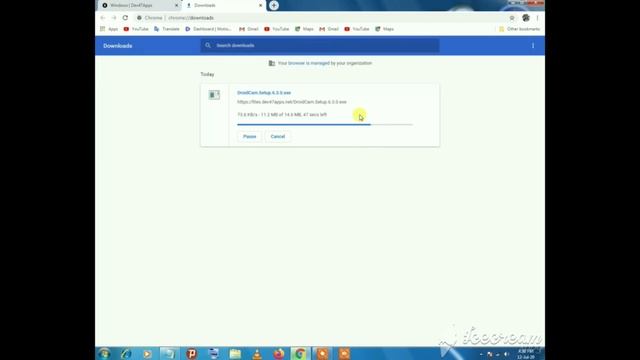Image resolution: width=640 pixels, height=360 pixels.
Task: Go forward with the browser arrow
Action: [x=114, y=18]
